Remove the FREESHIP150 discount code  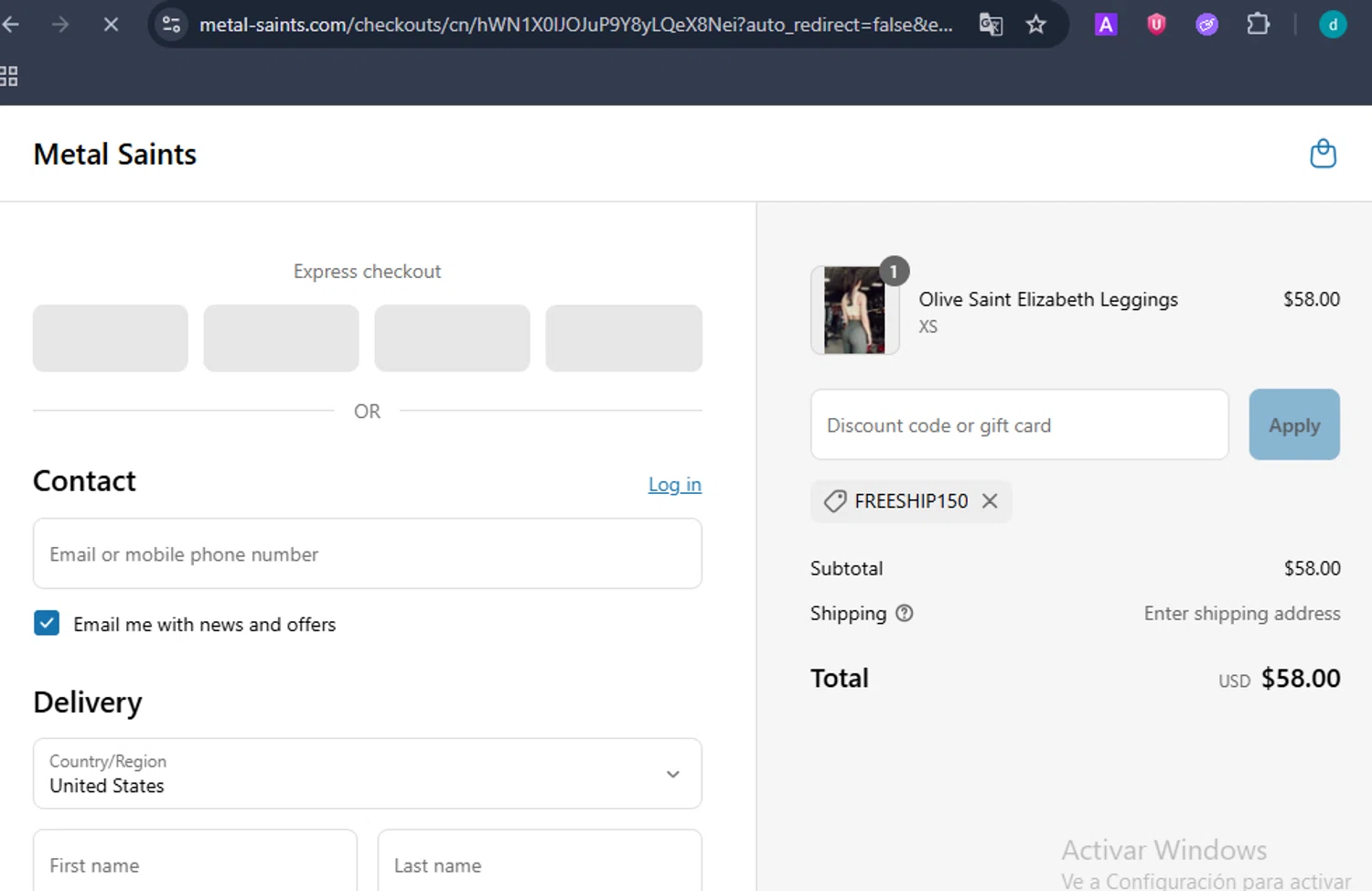pos(990,501)
